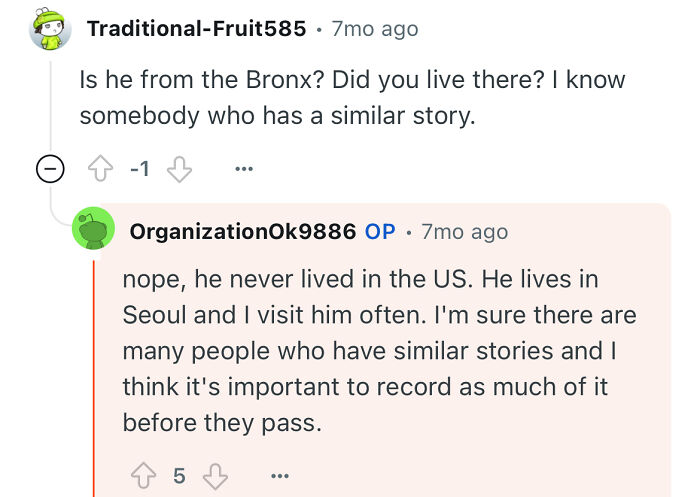Image resolution: width=700 pixels, height=497 pixels.
Task: Open permalink via reply's 7mo ago timestamp
Action: pyautogui.click(x=464, y=232)
